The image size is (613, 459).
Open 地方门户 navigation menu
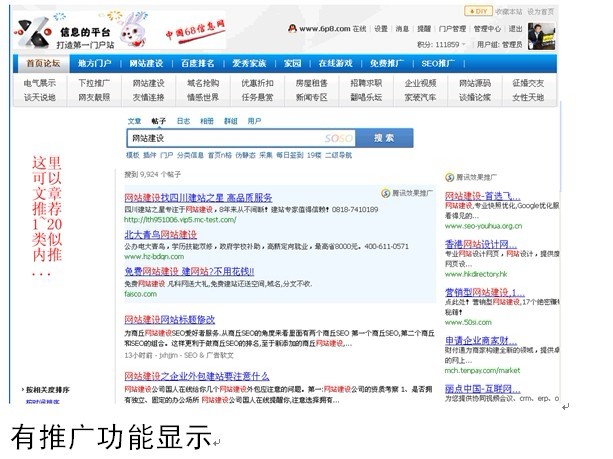[x=94, y=63]
